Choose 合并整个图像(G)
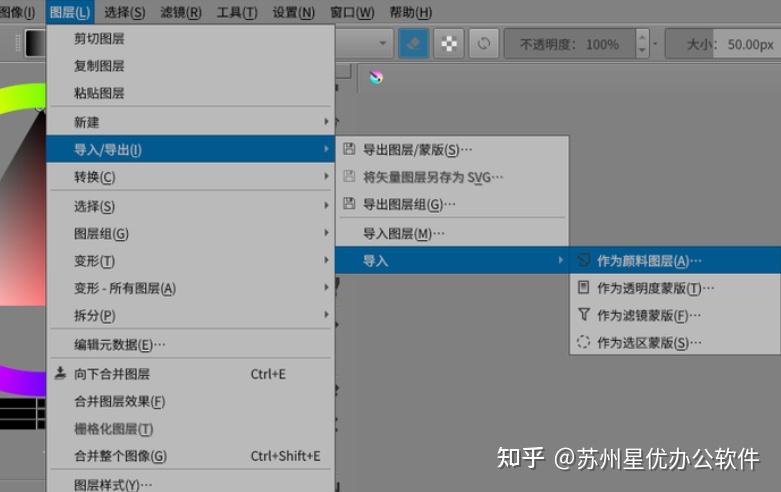781x492 pixels. [x=191, y=456]
